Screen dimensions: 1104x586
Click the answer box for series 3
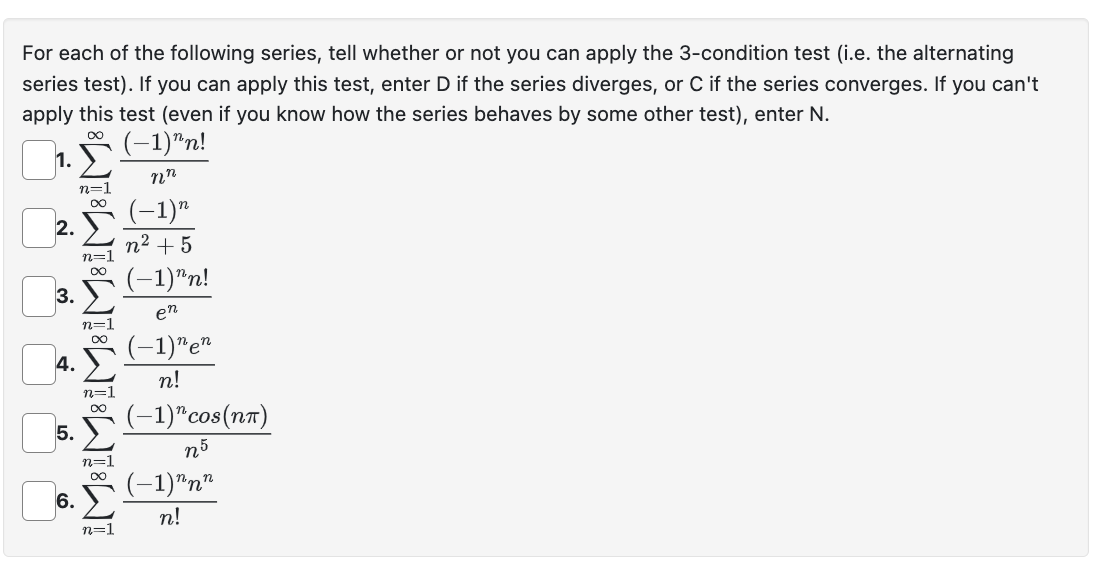[37, 296]
